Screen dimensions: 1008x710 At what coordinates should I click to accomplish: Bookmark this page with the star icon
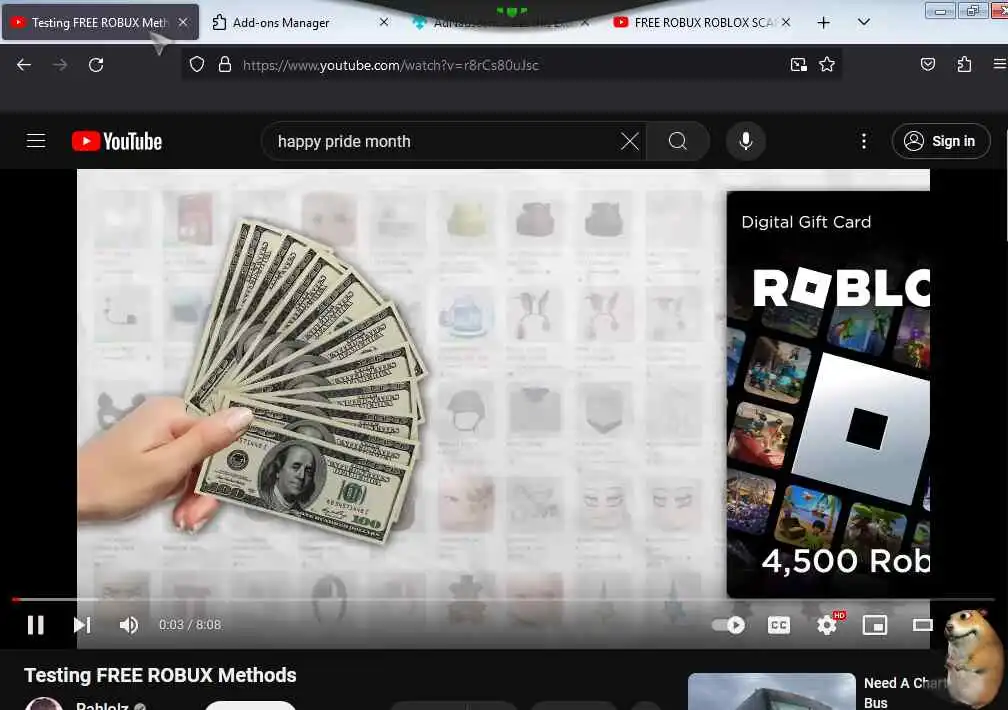click(x=827, y=64)
